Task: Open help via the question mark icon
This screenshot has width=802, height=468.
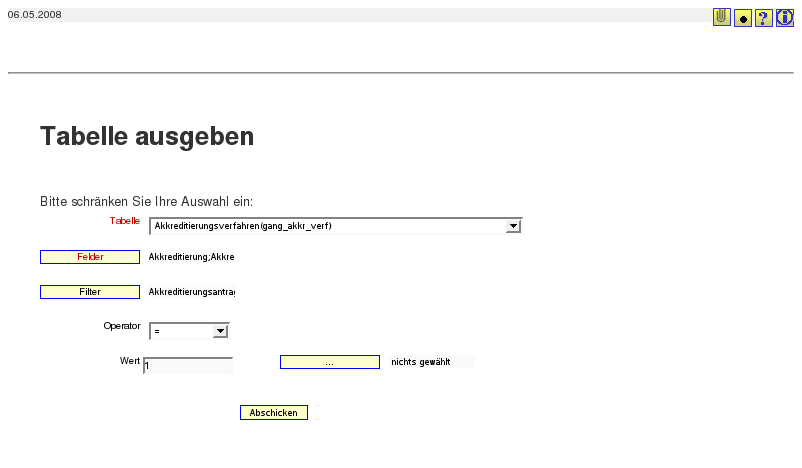Action: [763, 18]
